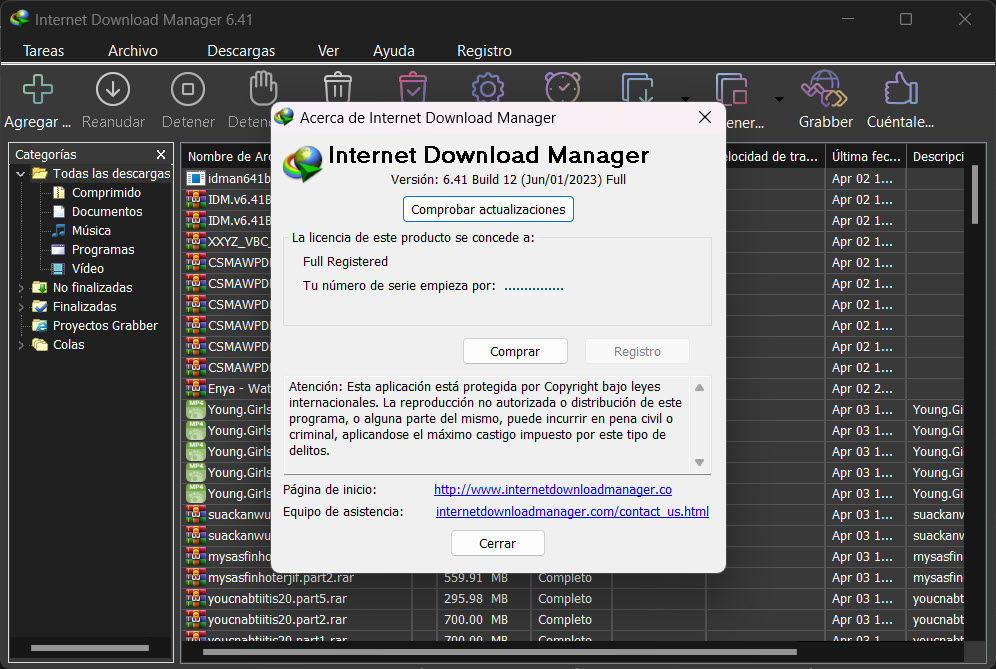This screenshot has height=669, width=996.
Task: Sort by the Nombre de Archivo column header
Action: (227, 156)
